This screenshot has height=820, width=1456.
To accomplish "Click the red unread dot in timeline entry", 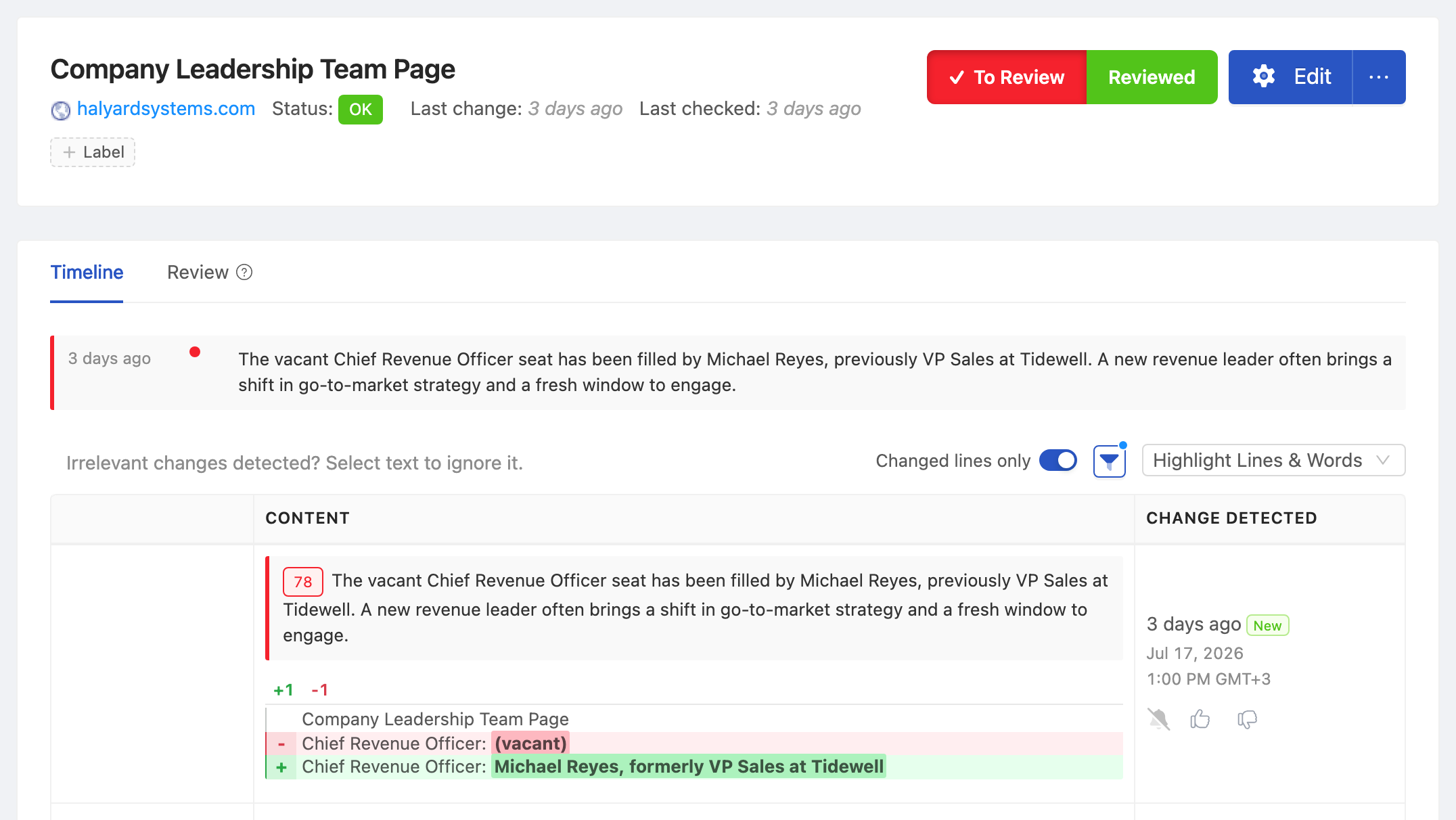I will pos(195,352).
